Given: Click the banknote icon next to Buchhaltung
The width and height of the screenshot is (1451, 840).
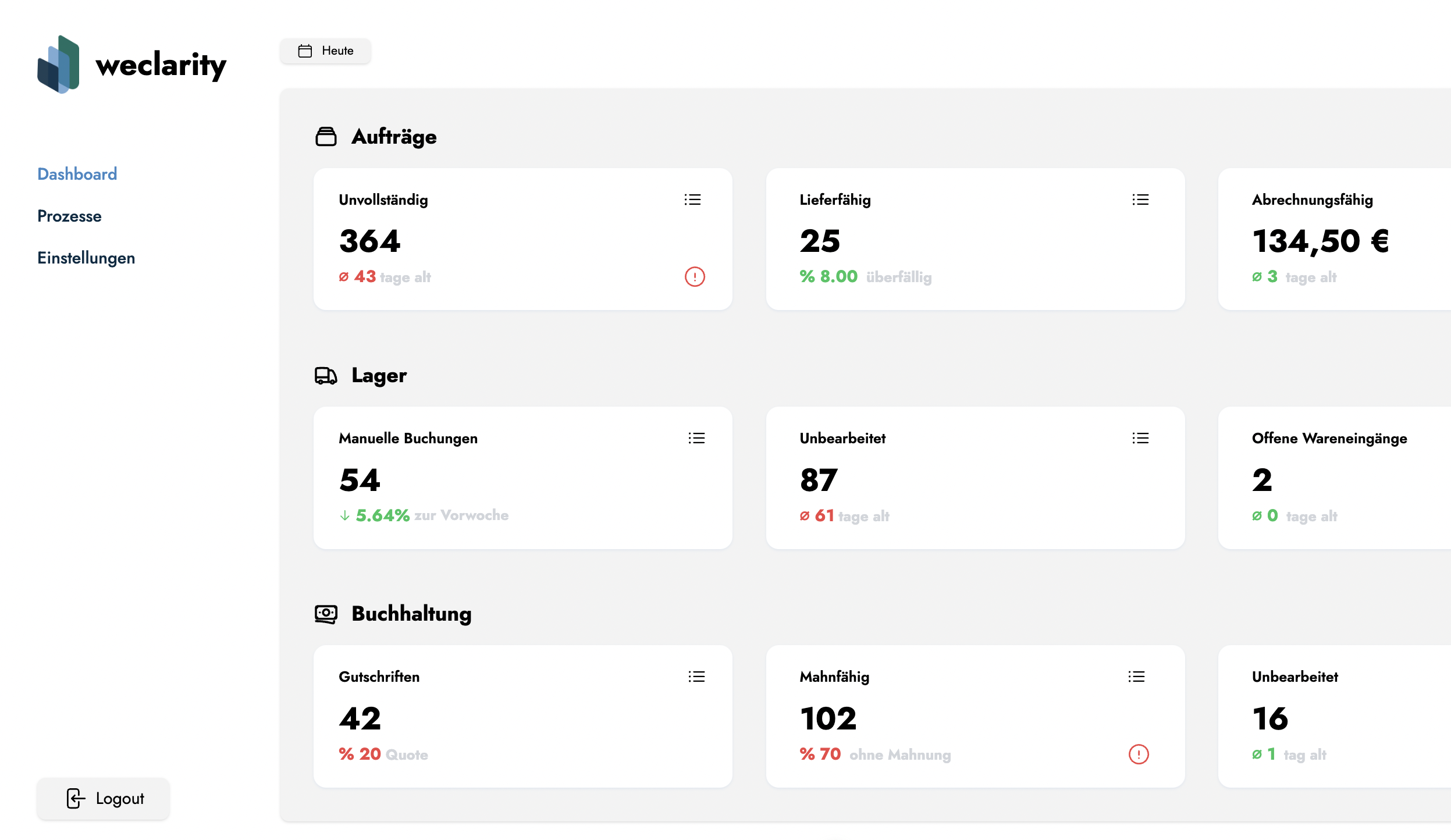Looking at the screenshot, I should pyautogui.click(x=326, y=613).
